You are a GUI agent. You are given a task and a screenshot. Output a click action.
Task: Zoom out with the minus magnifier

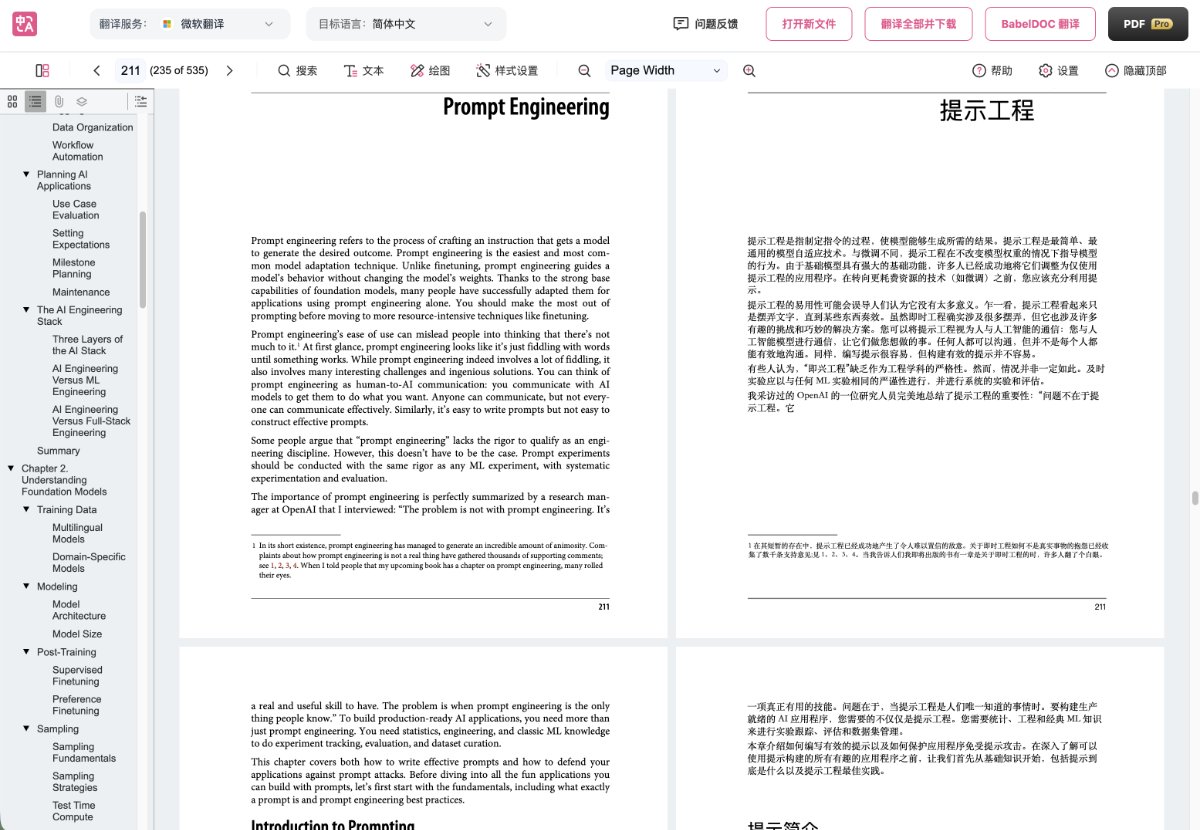point(585,70)
